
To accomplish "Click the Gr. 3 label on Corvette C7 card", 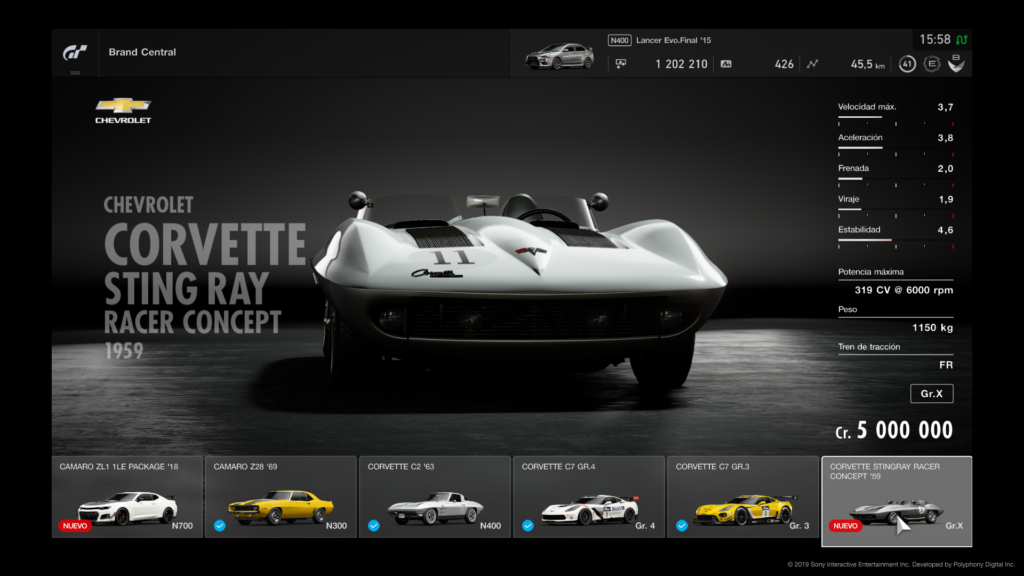I will click(799, 526).
